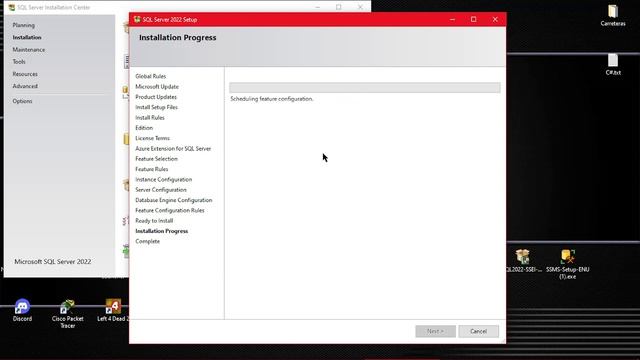Select Options in Installation Center
This screenshot has height=360, width=640.
(22, 101)
